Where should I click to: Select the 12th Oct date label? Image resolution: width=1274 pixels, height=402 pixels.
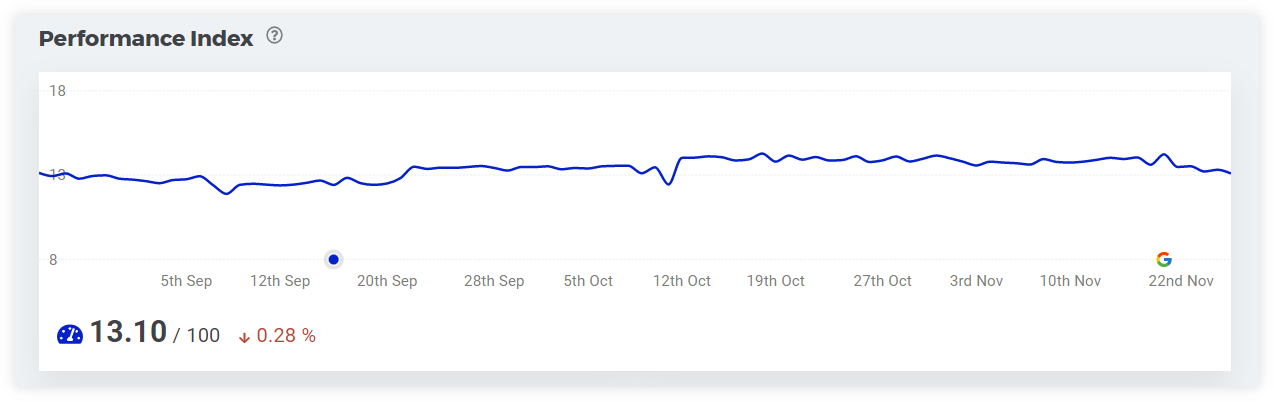(x=682, y=281)
